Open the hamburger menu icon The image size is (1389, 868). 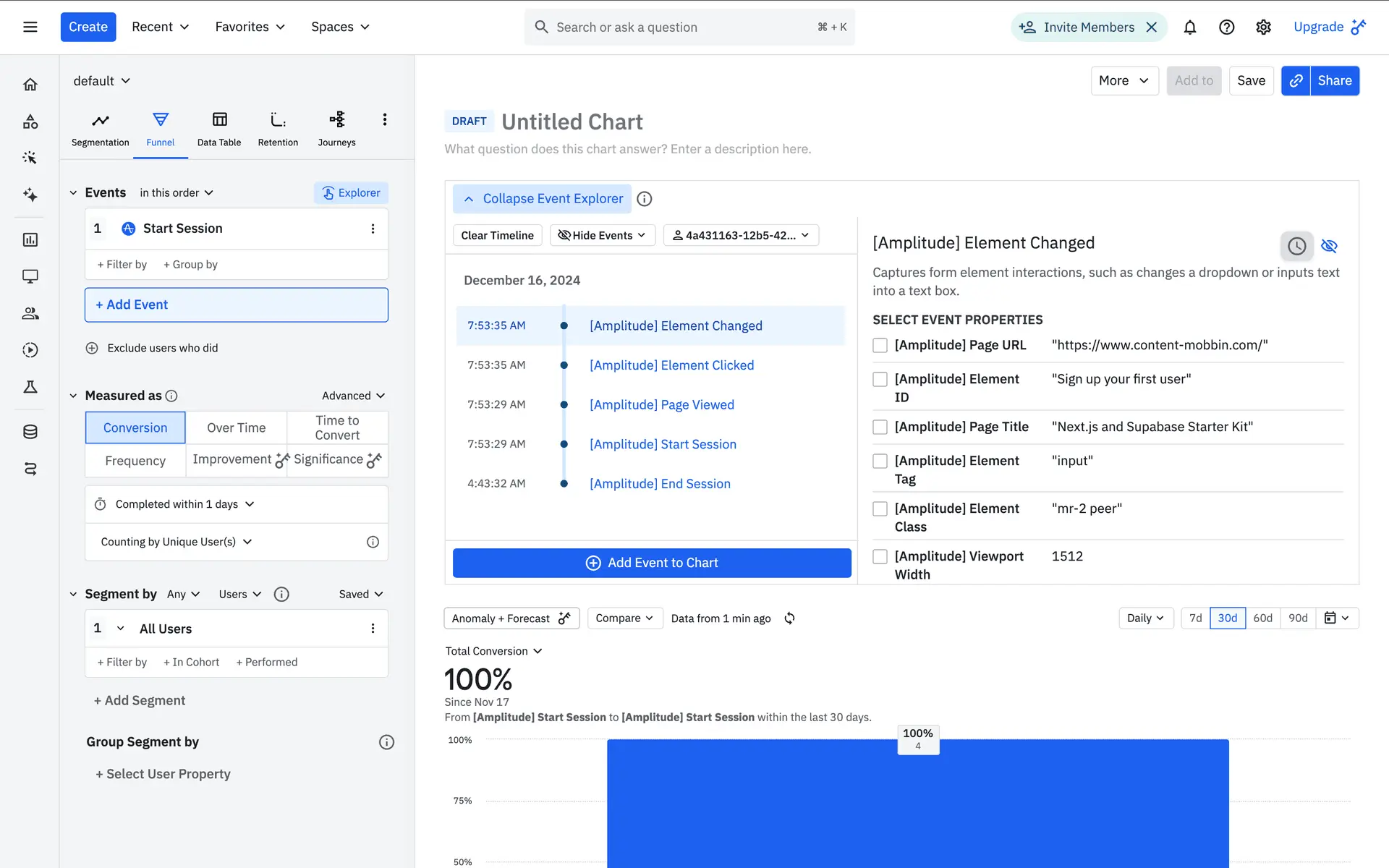[x=30, y=27]
